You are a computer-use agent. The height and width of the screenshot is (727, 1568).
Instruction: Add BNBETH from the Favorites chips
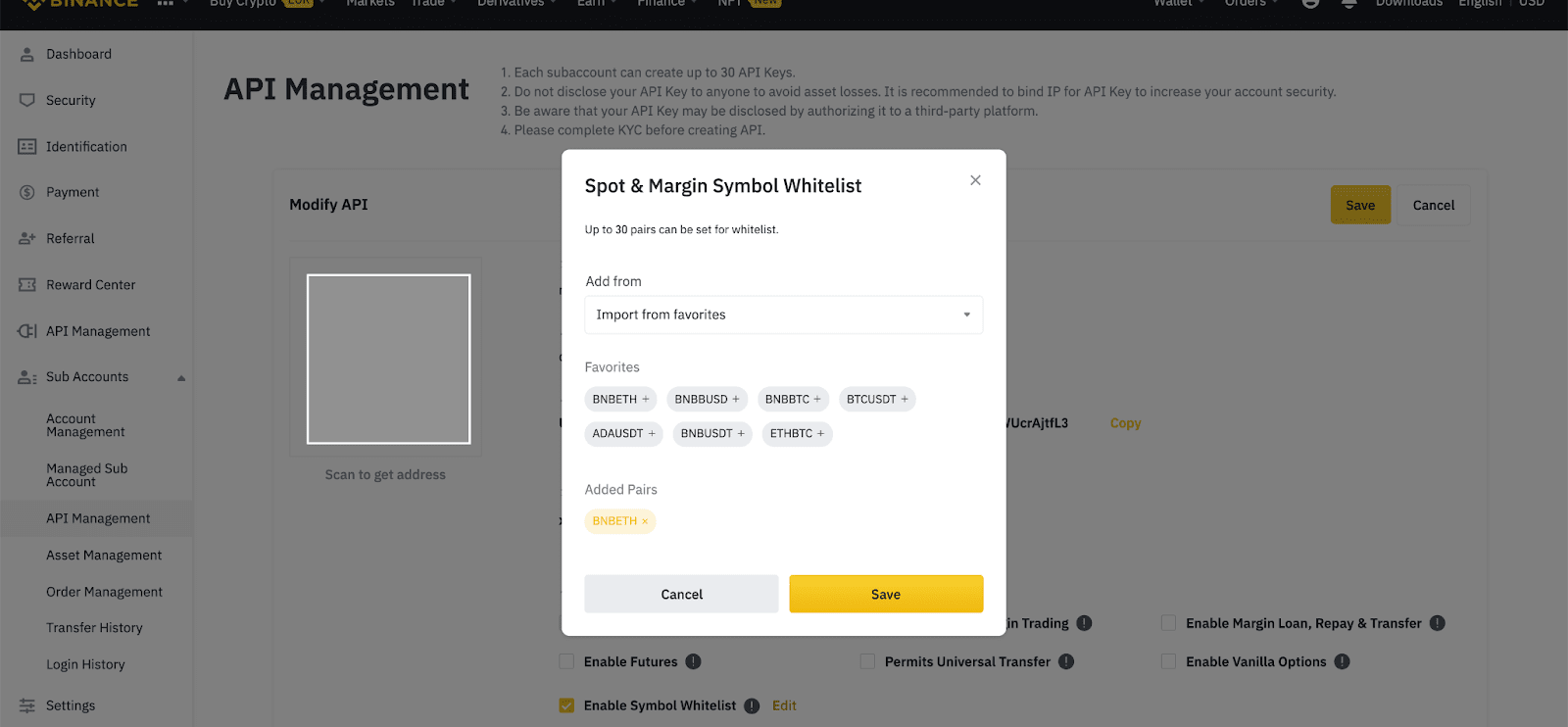(620, 400)
